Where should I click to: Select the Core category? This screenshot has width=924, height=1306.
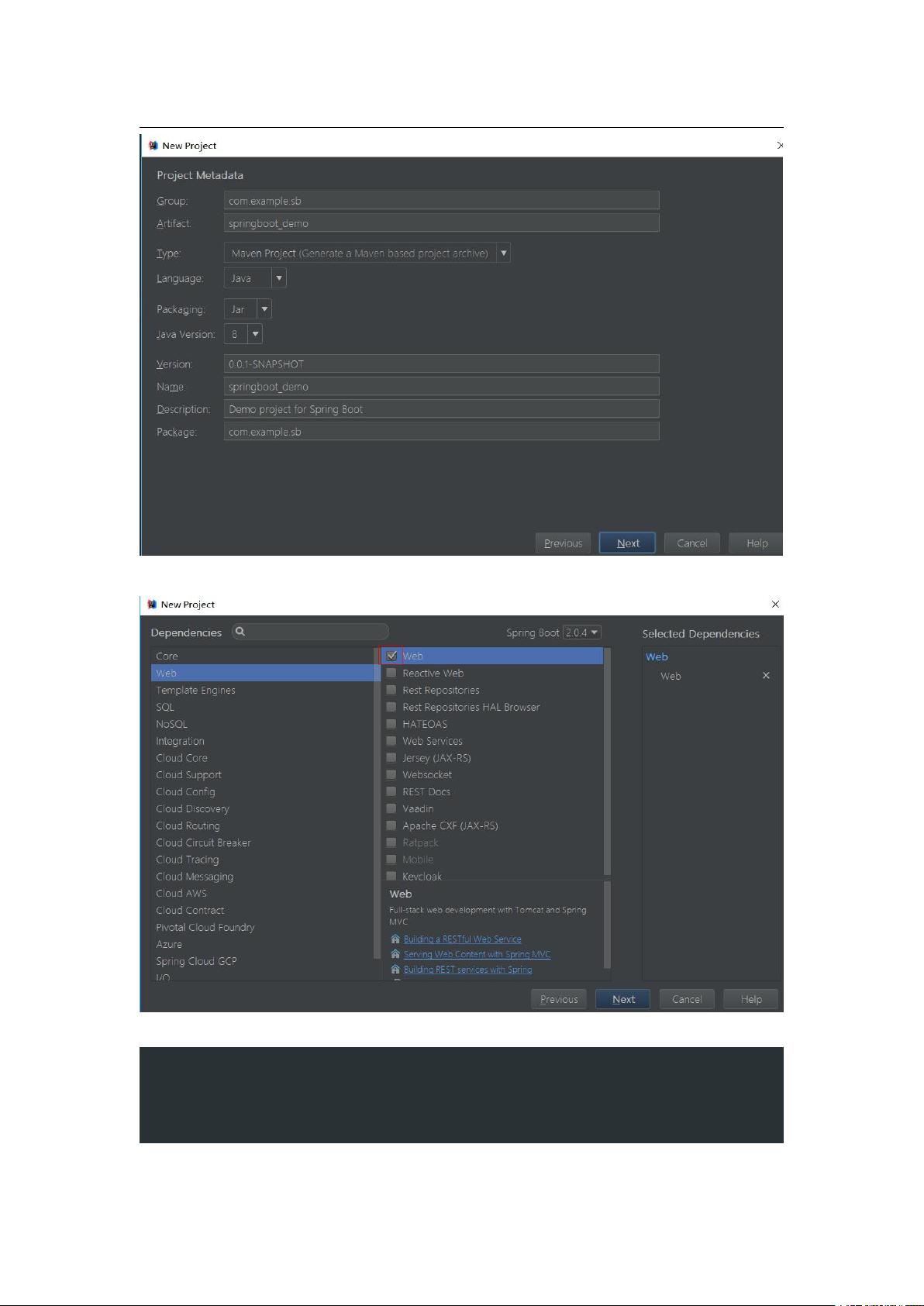pos(262,656)
